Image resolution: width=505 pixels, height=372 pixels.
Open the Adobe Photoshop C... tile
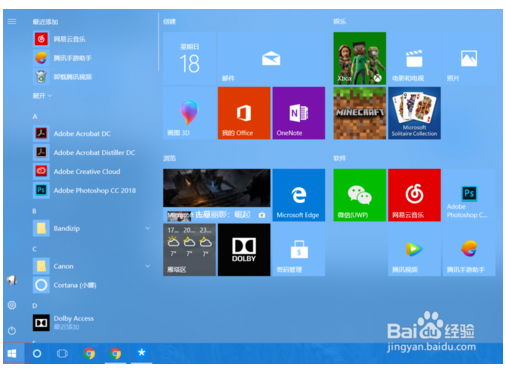point(469,195)
